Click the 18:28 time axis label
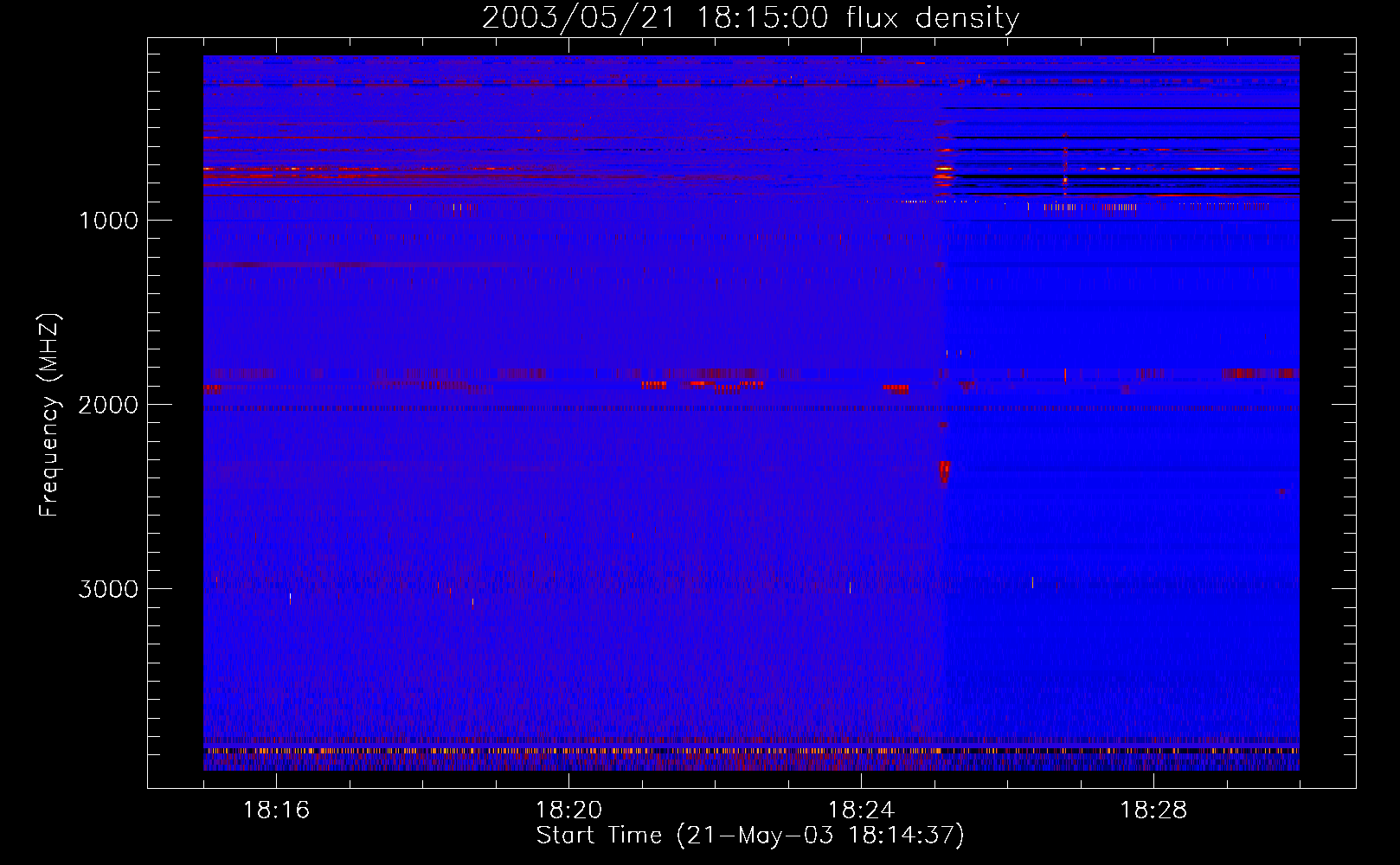The width and height of the screenshot is (1400, 865). [1153, 811]
